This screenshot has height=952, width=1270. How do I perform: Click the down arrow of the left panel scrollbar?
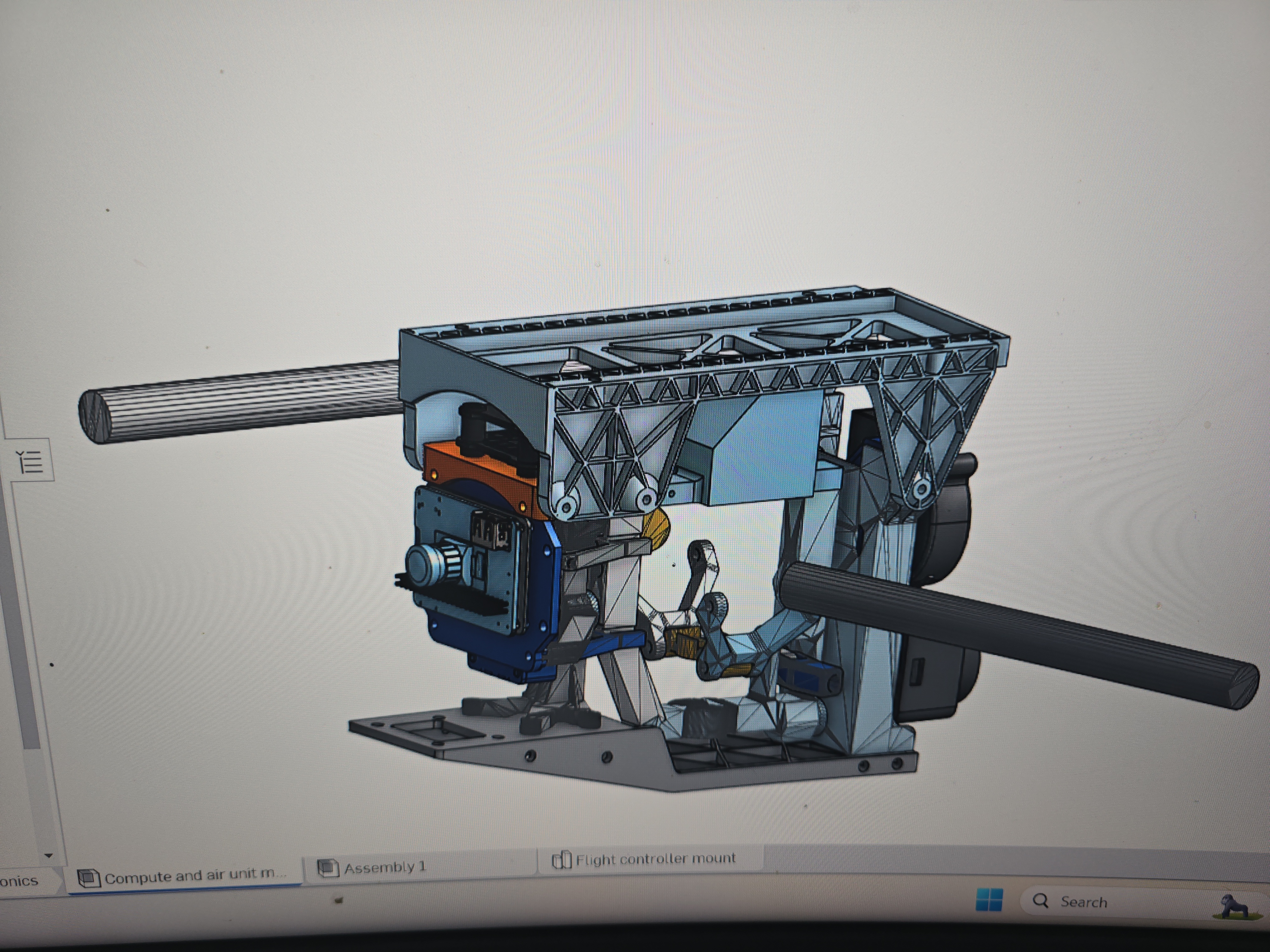48,856
